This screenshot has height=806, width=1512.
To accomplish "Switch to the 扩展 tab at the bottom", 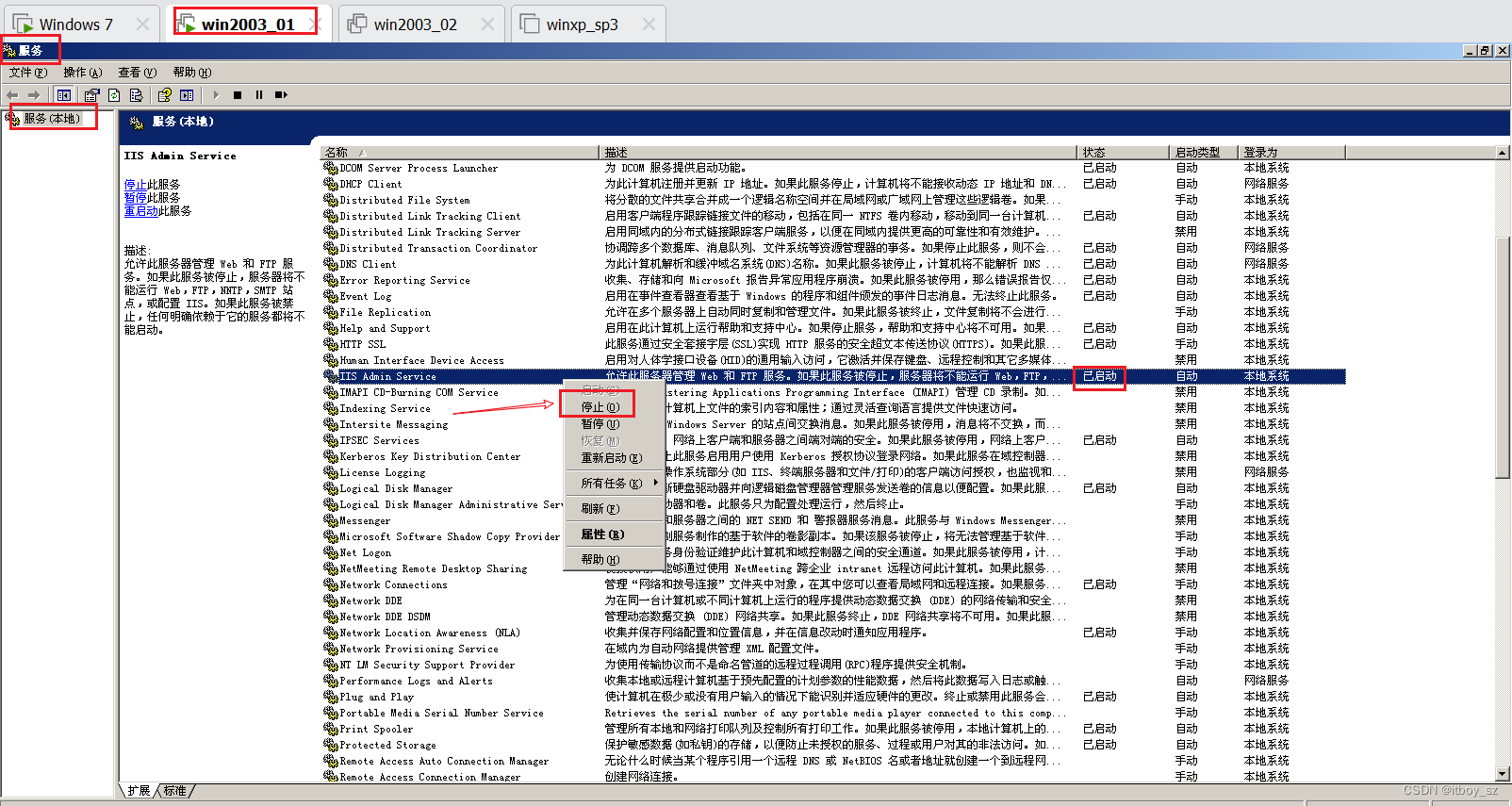I will (x=139, y=791).
